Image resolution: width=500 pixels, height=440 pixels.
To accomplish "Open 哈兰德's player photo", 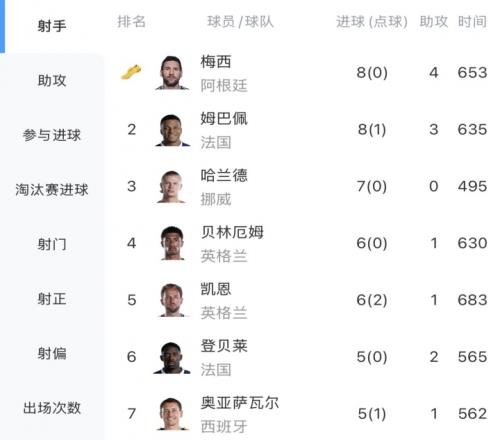I will (171, 187).
